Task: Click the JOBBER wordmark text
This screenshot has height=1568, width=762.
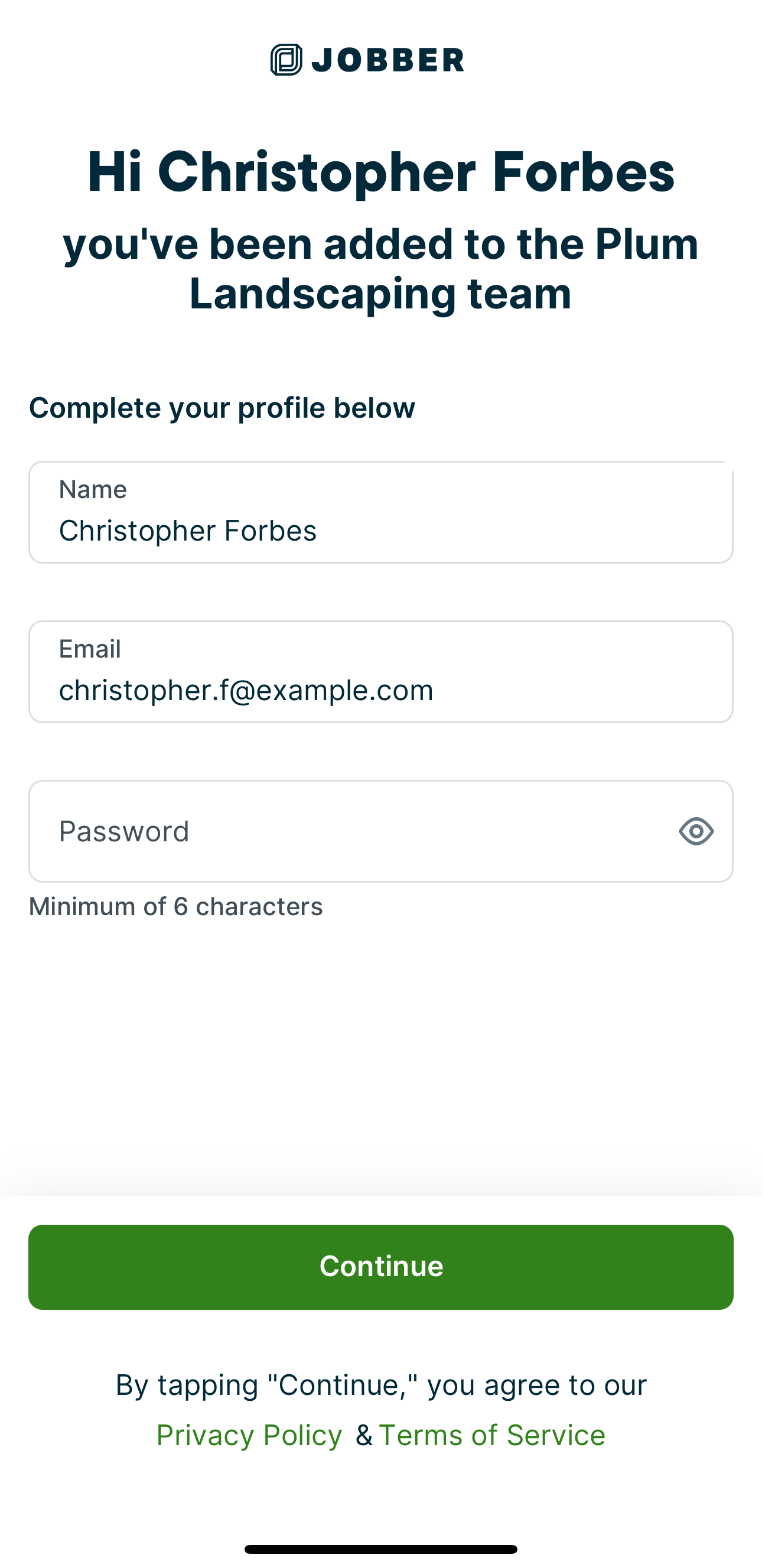Action: coord(387,60)
